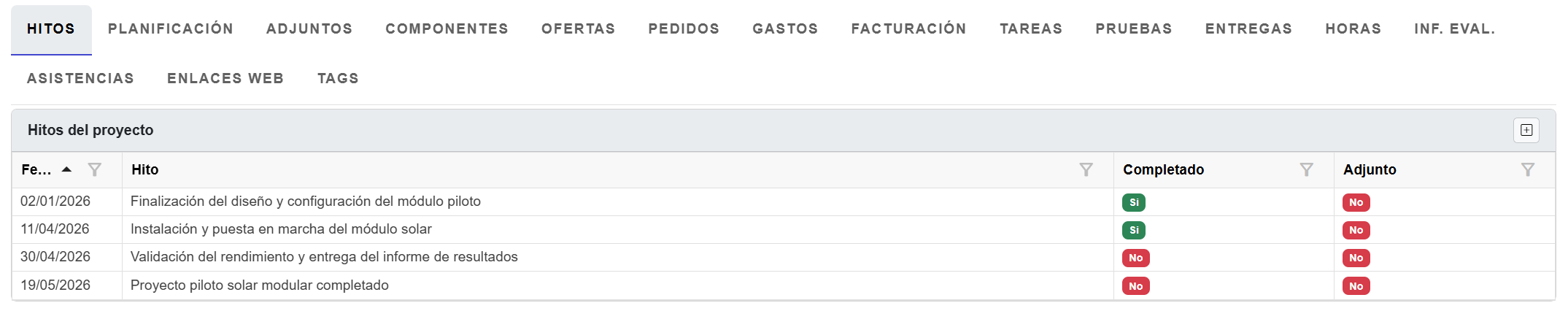Click Completado No badge on 30/04/2026 row
This screenshot has width=1568, height=311.
pos(1135,258)
